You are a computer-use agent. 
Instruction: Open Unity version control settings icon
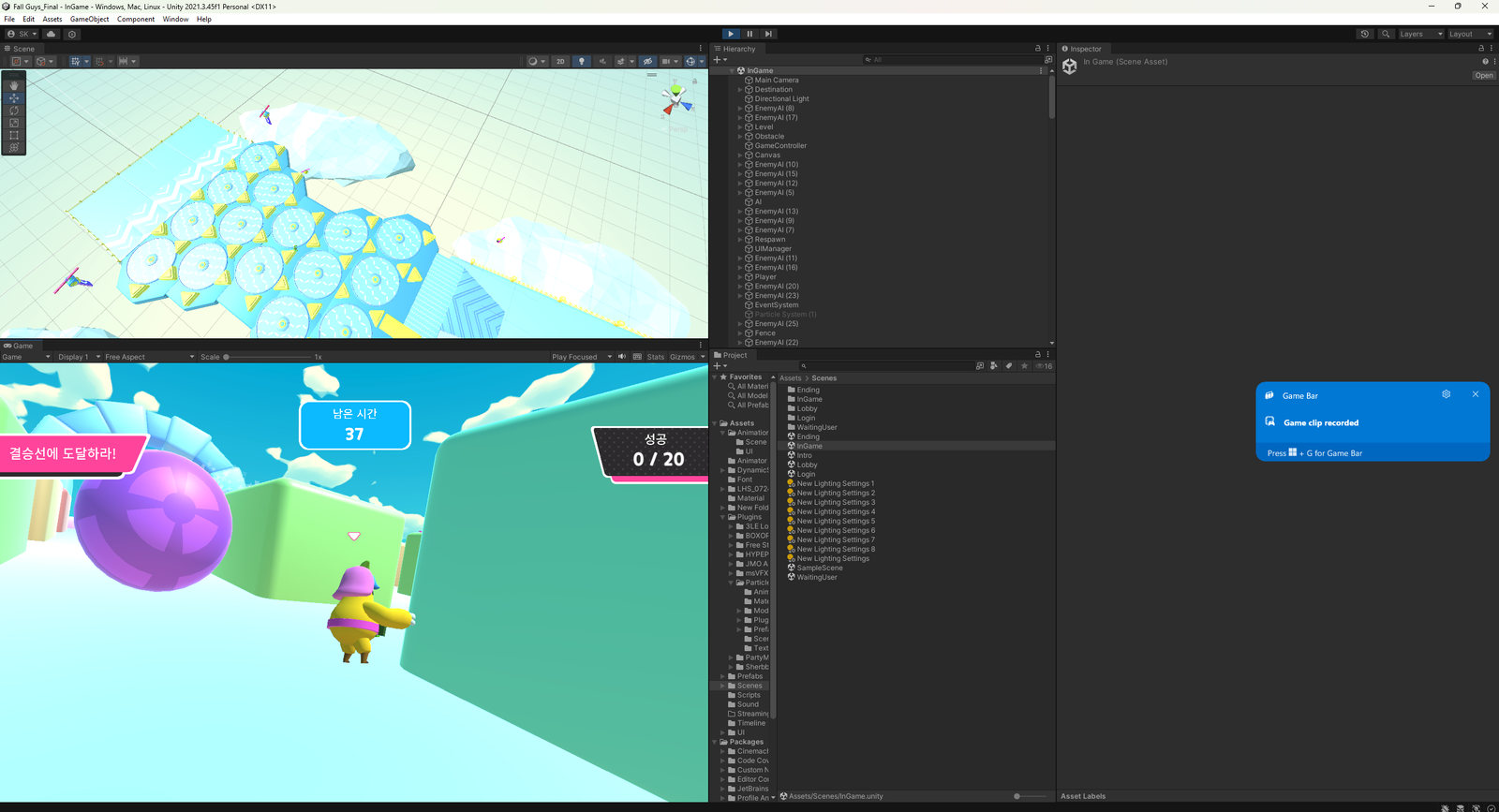click(x=72, y=34)
